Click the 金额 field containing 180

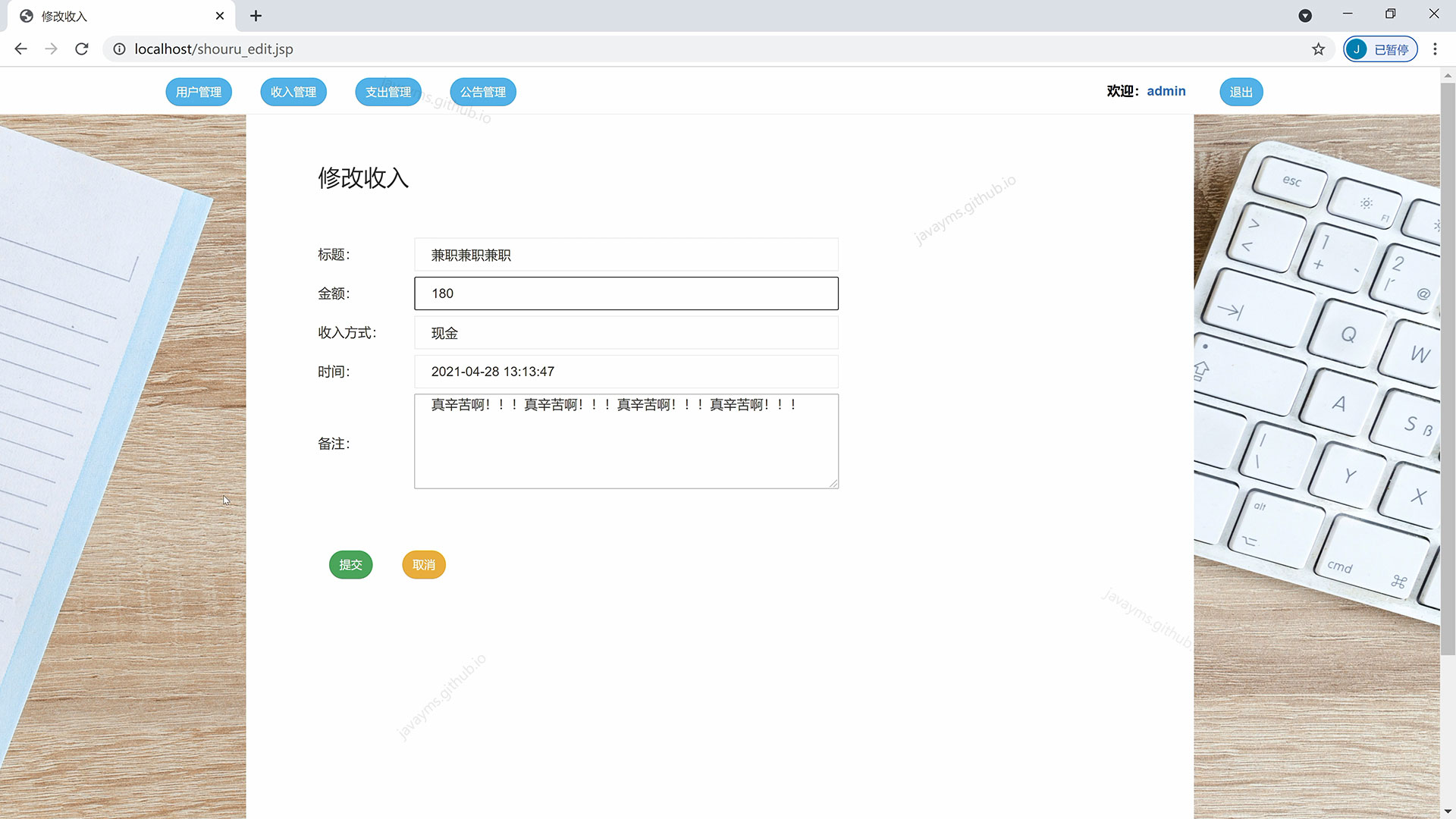point(626,293)
